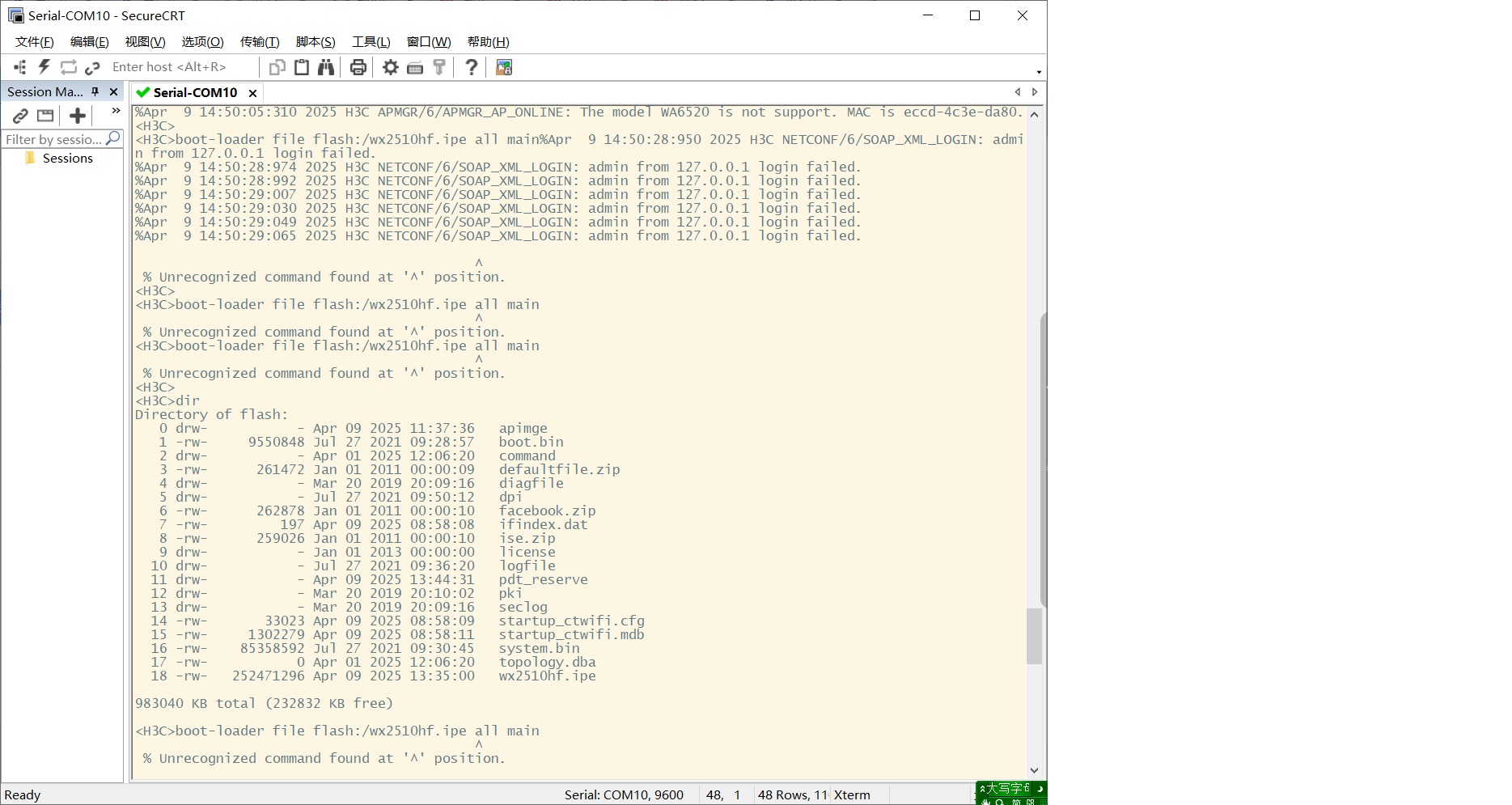This screenshot has width=1512, height=805.
Task: Click the Paste clipboard icon
Action: (302, 67)
